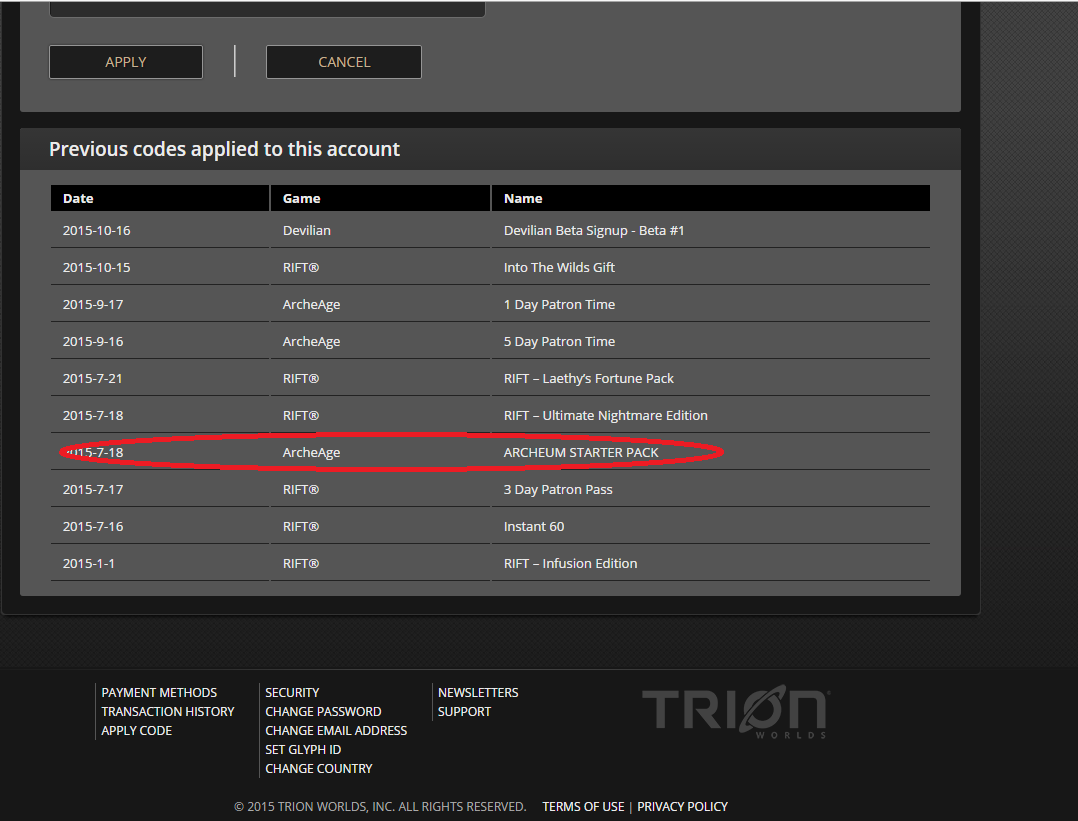
Task: Select '3 Day Patron Pass' cell
Action: click(558, 490)
